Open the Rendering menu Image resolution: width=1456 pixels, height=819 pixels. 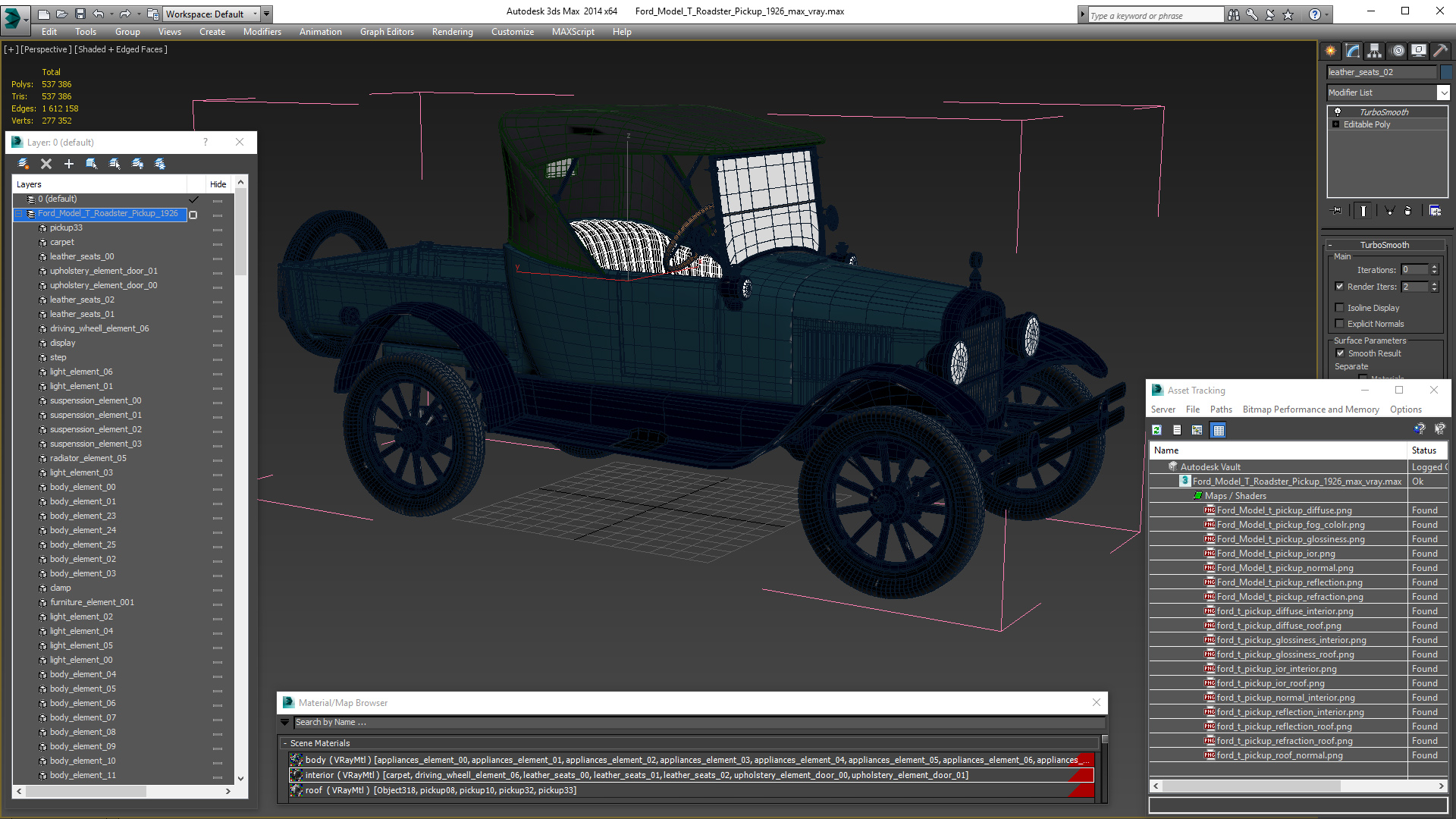(452, 32)
